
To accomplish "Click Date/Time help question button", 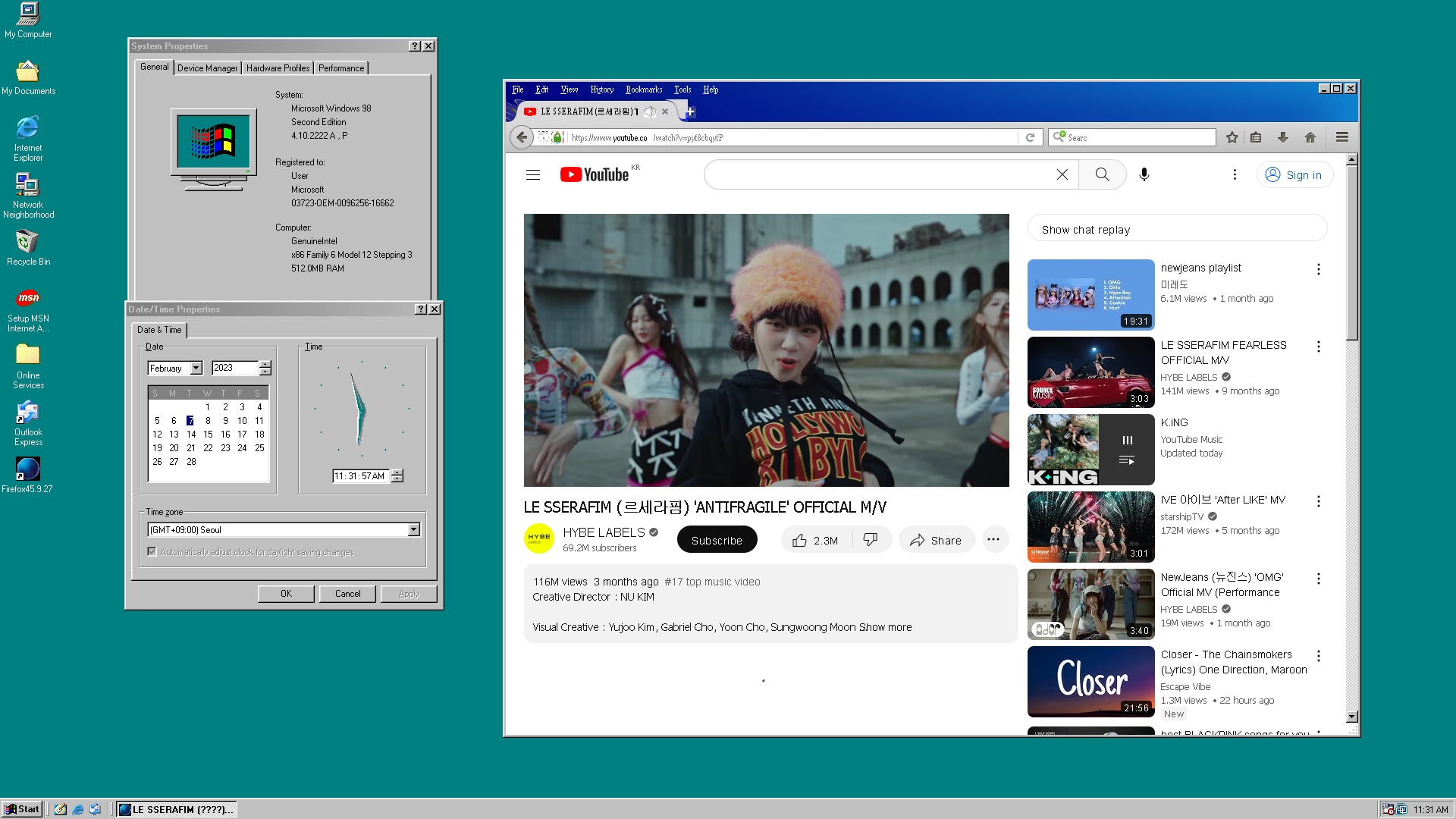I will tap(421, 309).
